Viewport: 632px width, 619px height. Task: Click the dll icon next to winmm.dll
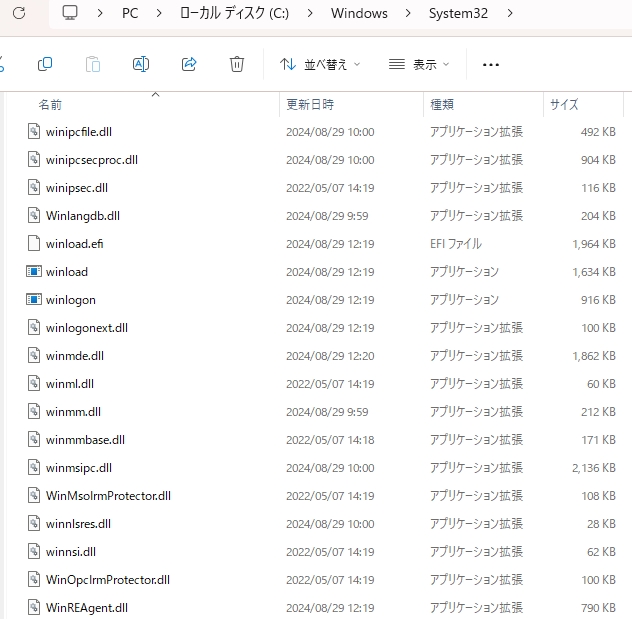34,411
